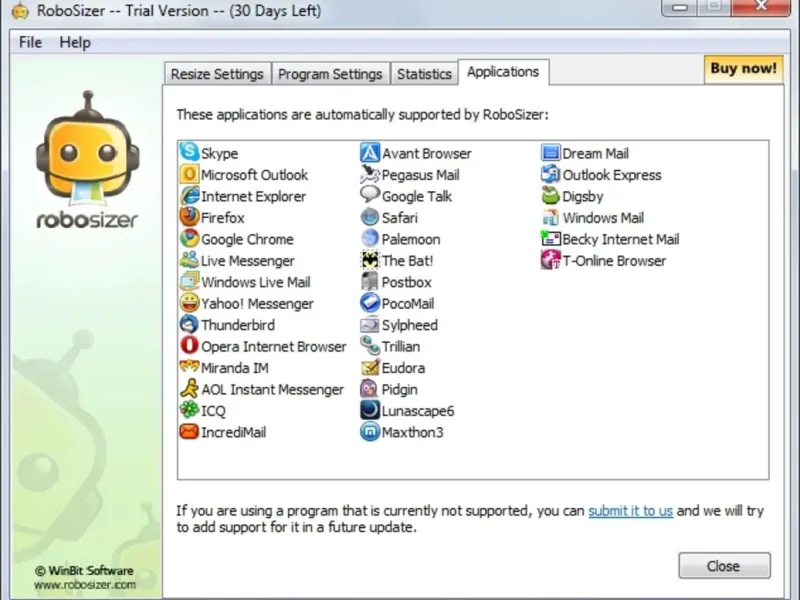
Task: Click the Google Chrome icon
Action: click(x=189, y=238)
